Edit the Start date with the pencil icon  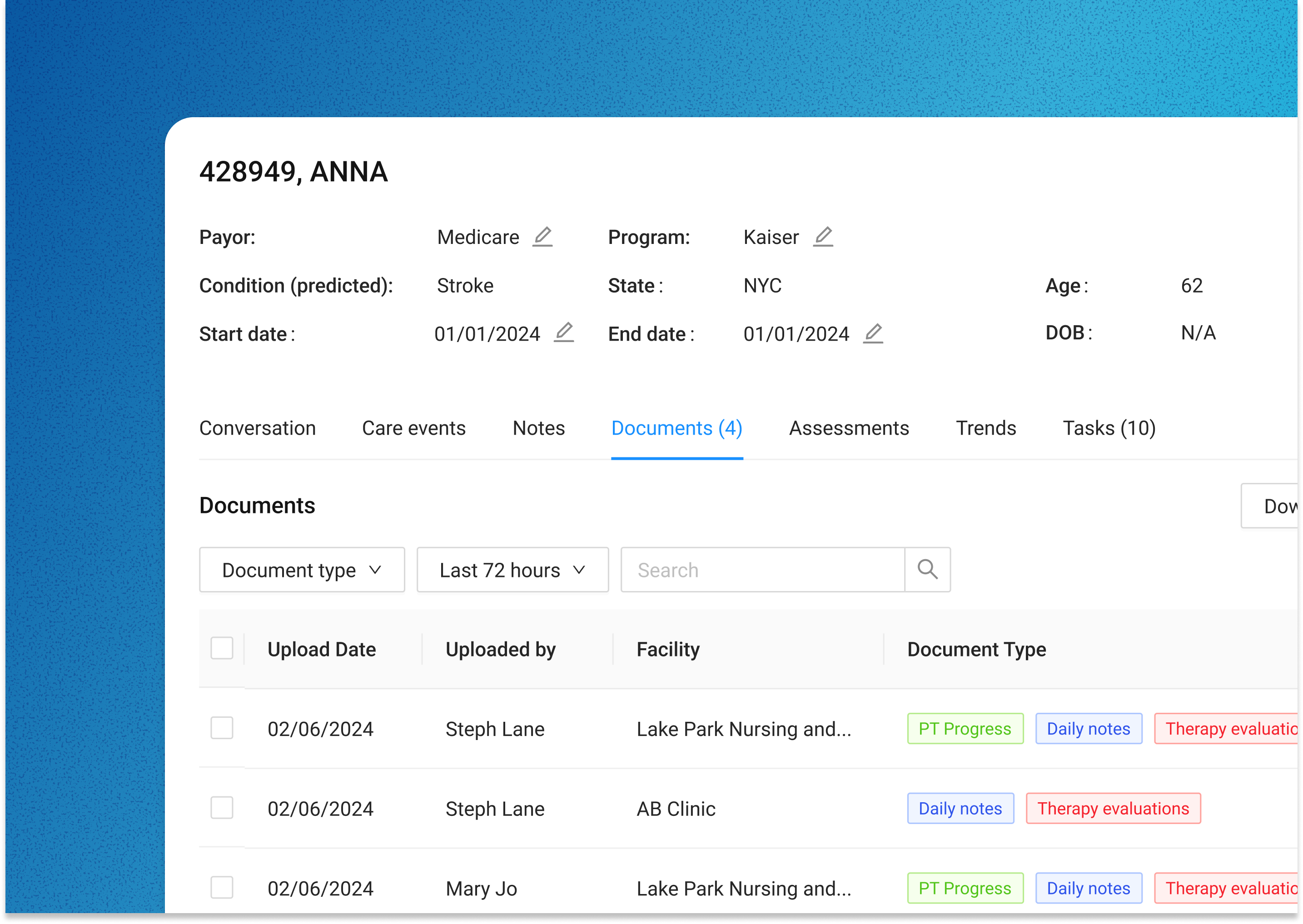564,333
